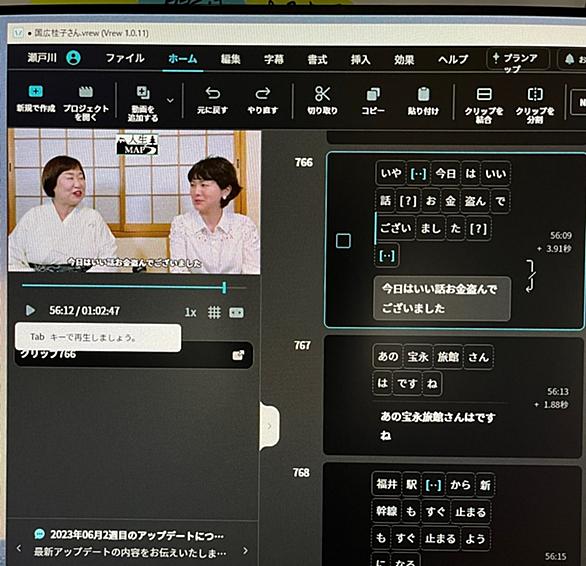Open the 字幕 menu tab
Screen dimensions: 586x566
(274, 59)
